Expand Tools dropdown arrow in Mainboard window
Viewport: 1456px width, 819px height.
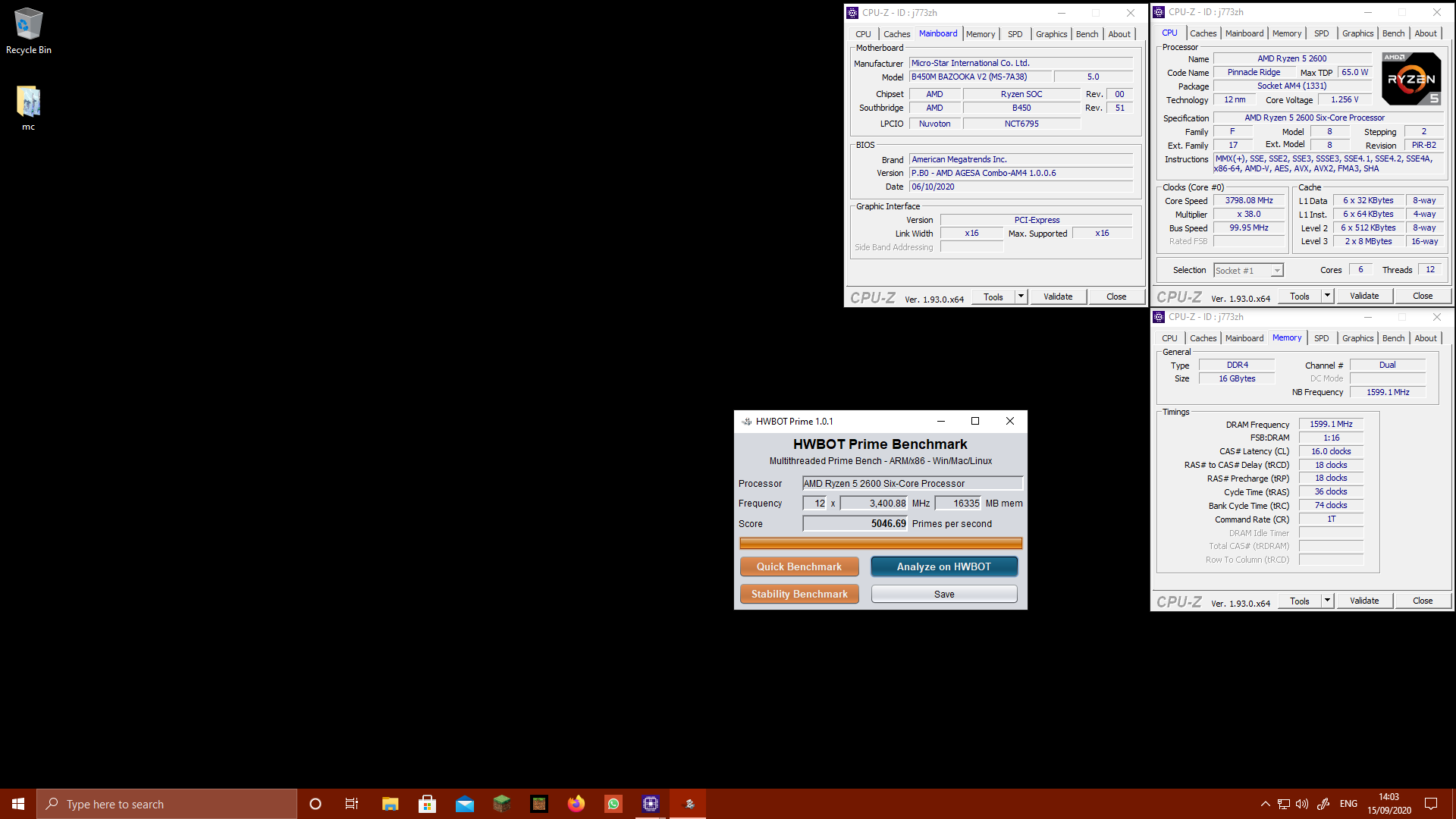[1021, 297]
